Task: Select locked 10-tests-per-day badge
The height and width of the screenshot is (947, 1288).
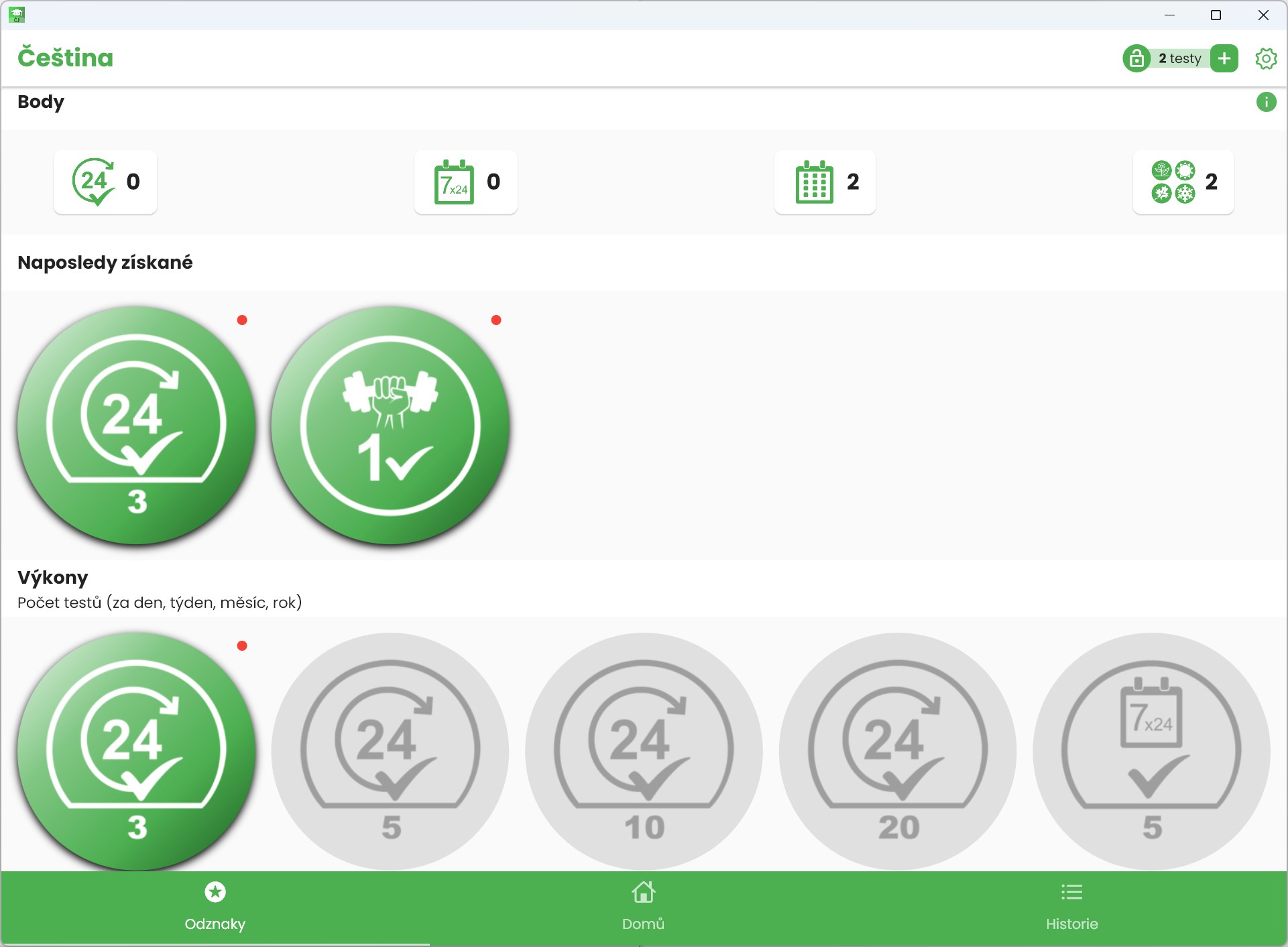Action: click(644, 751)
